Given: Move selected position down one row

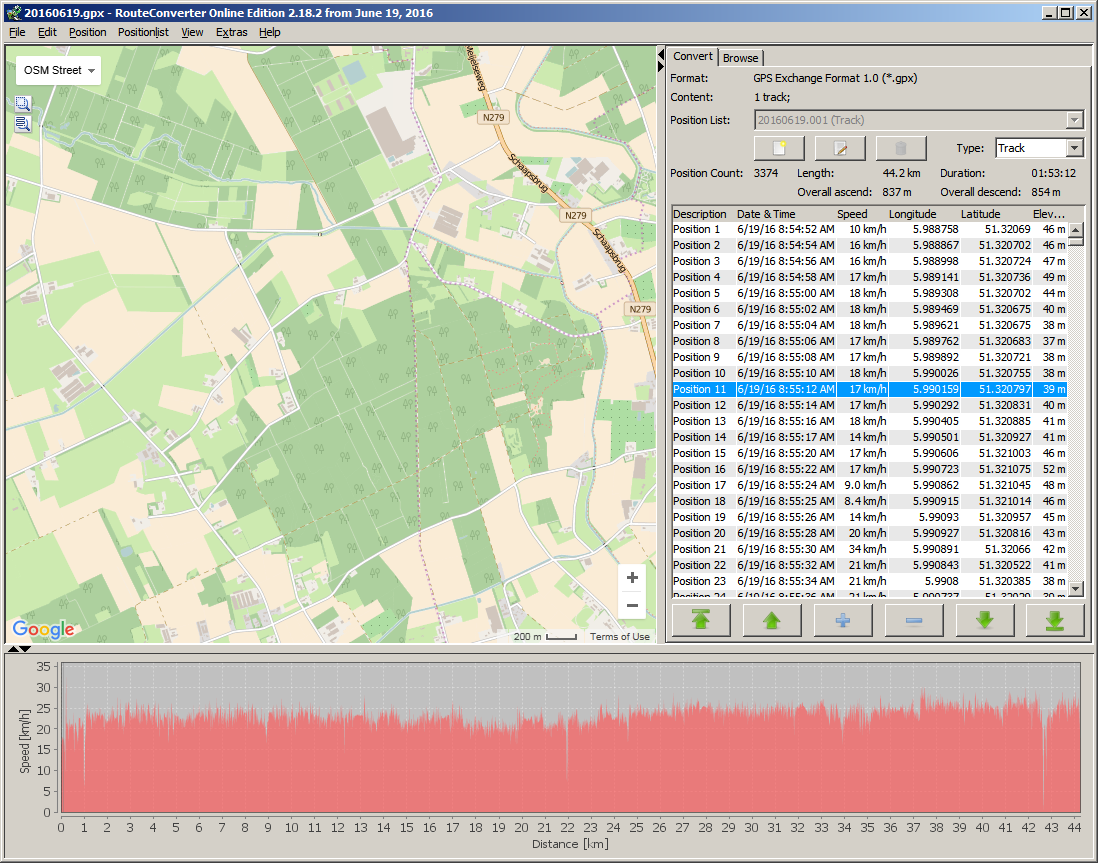Looking at the screenshot, I should pos(985,621).
